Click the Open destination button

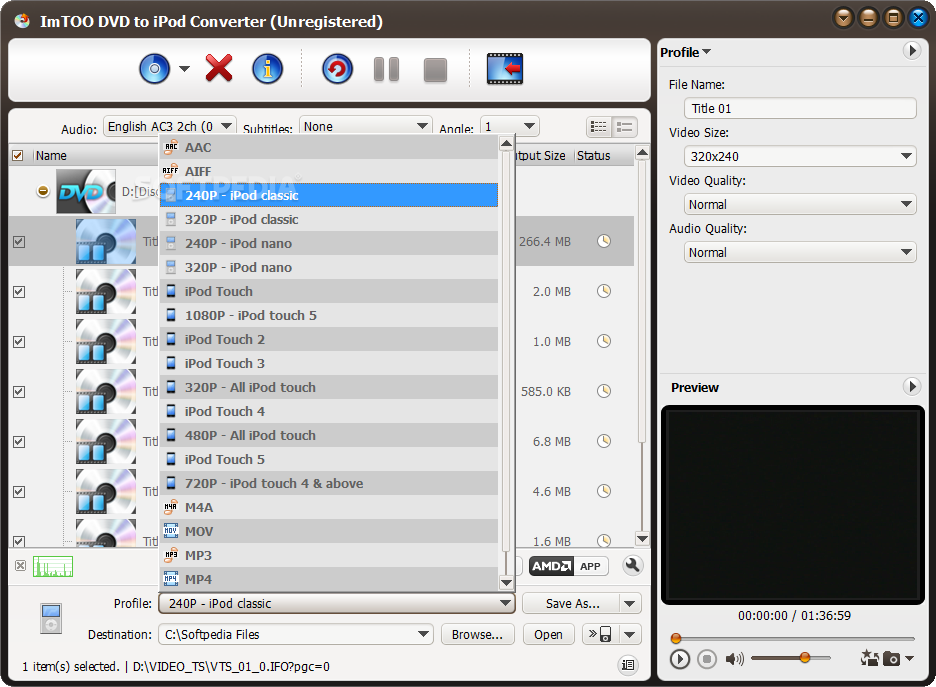(x=548, y=634)
